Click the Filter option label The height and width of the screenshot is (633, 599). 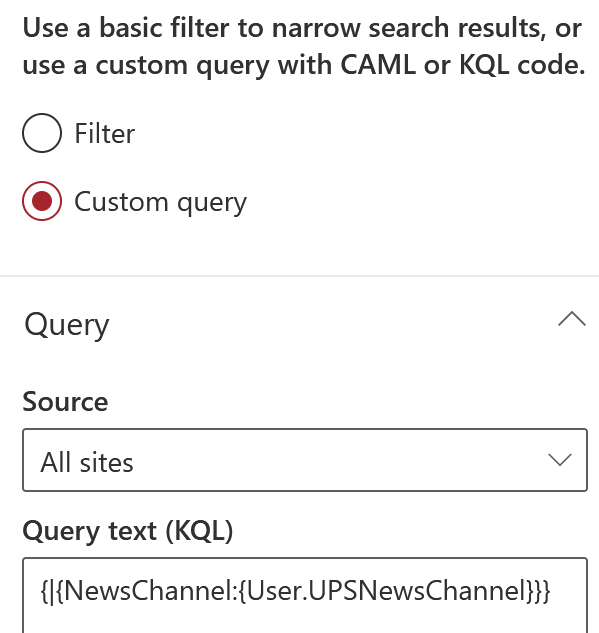click(105, 134)
